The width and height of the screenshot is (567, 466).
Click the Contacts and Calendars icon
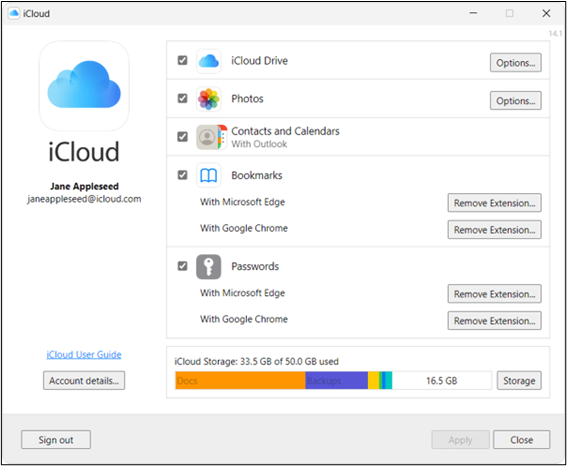coord(212,137)
